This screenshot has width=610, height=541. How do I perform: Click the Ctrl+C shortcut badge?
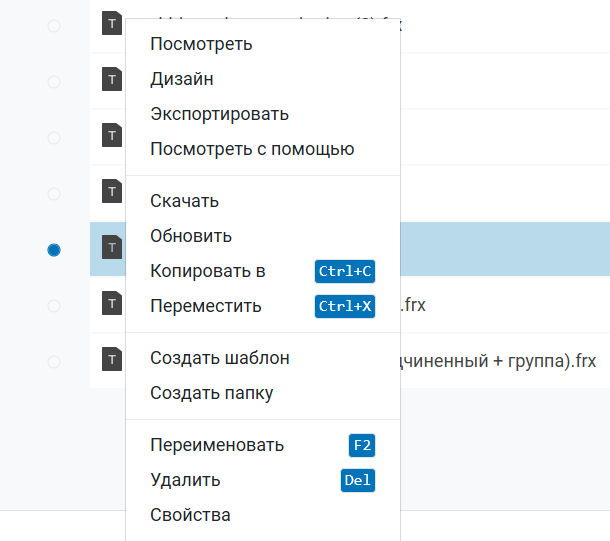(x=345, y=271)
